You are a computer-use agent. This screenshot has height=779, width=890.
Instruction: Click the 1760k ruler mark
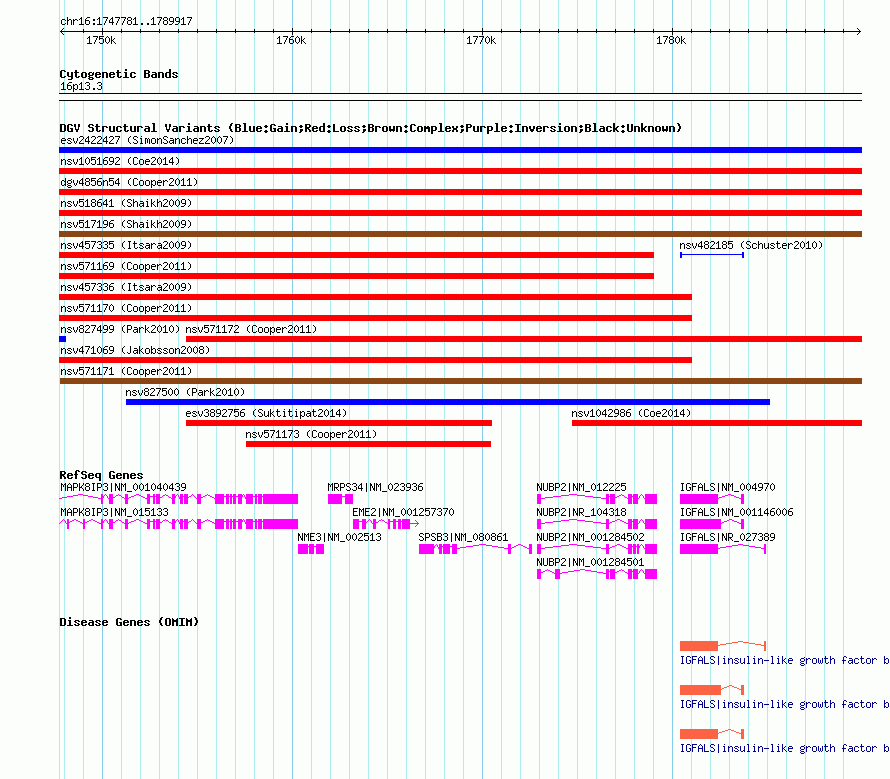point(291,40)
